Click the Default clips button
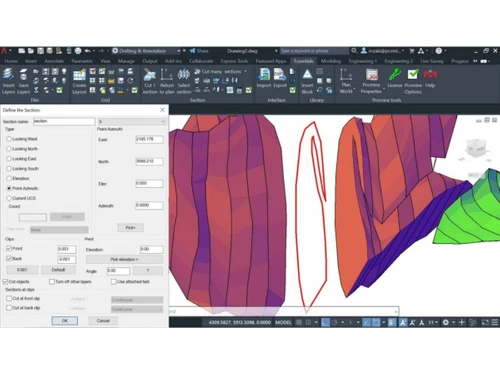500x375 pixels. [58, 270]
